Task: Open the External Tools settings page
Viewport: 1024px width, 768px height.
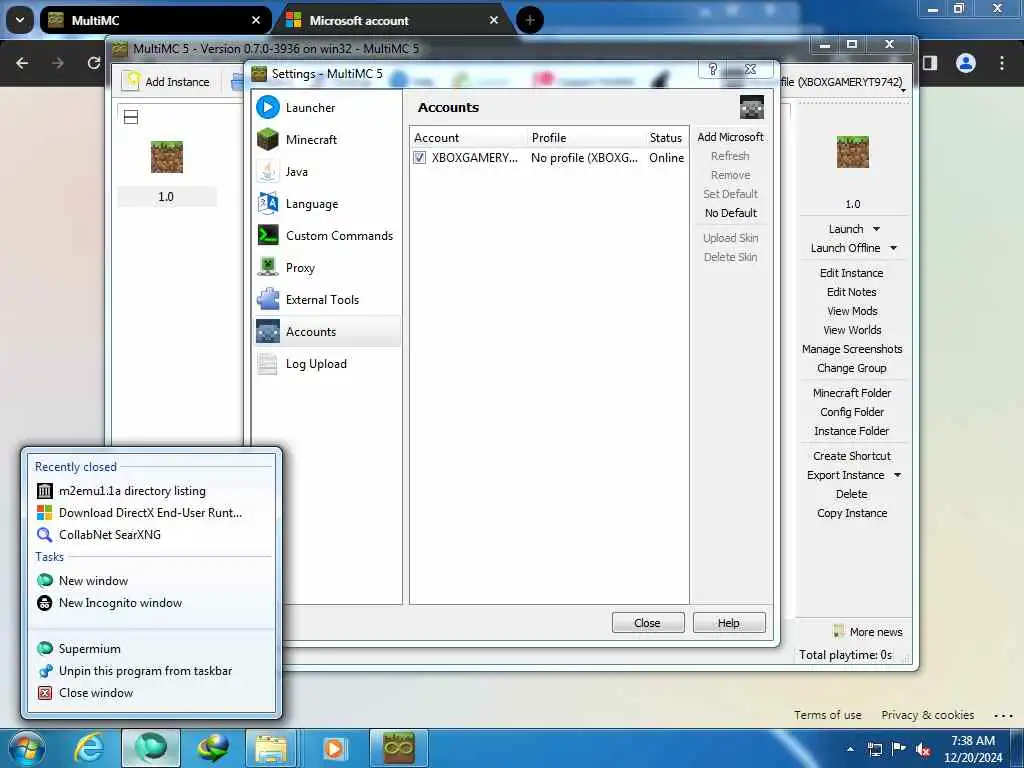Action: tap(328, 300)
